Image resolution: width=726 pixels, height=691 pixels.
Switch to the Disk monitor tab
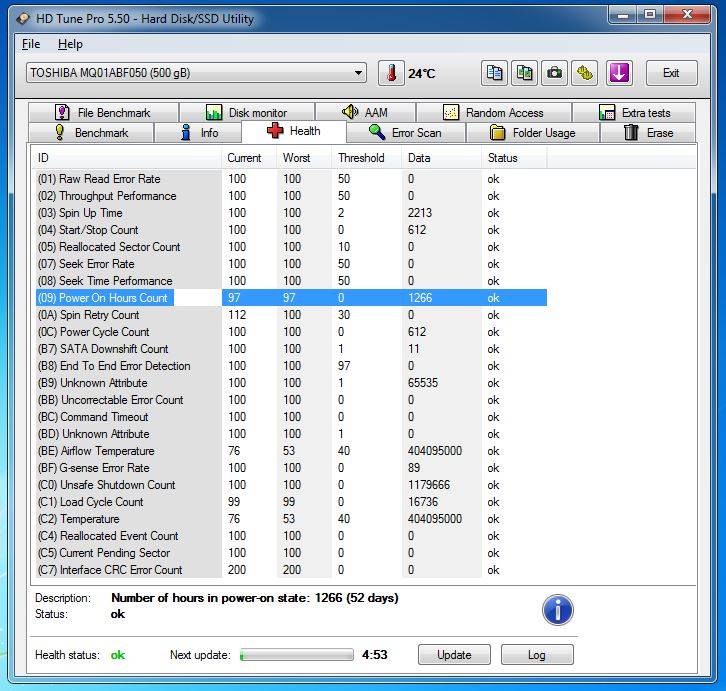click(247, 113)
